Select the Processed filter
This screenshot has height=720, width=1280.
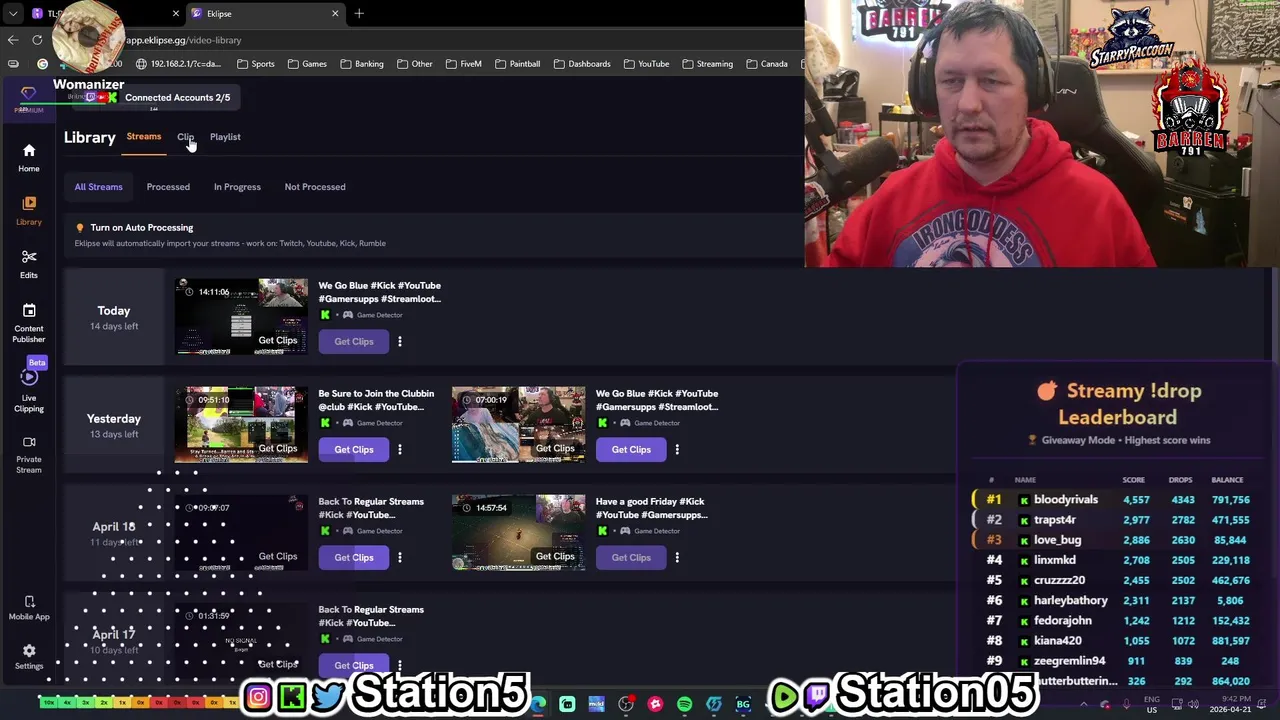(168, 187)
